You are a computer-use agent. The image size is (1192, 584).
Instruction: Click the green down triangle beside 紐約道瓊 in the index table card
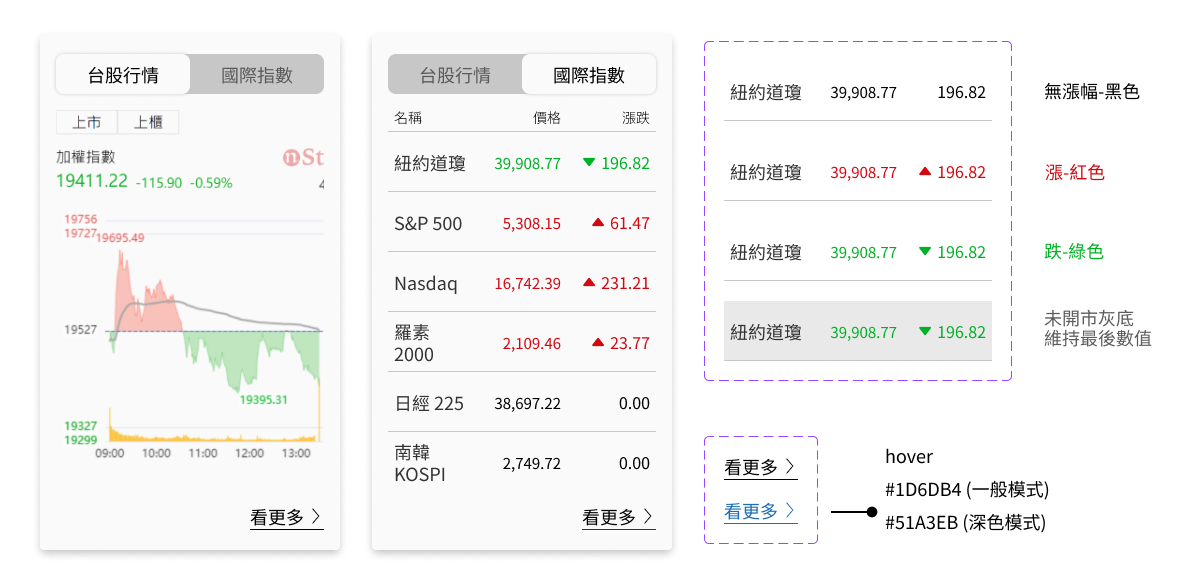click(588, 162)
